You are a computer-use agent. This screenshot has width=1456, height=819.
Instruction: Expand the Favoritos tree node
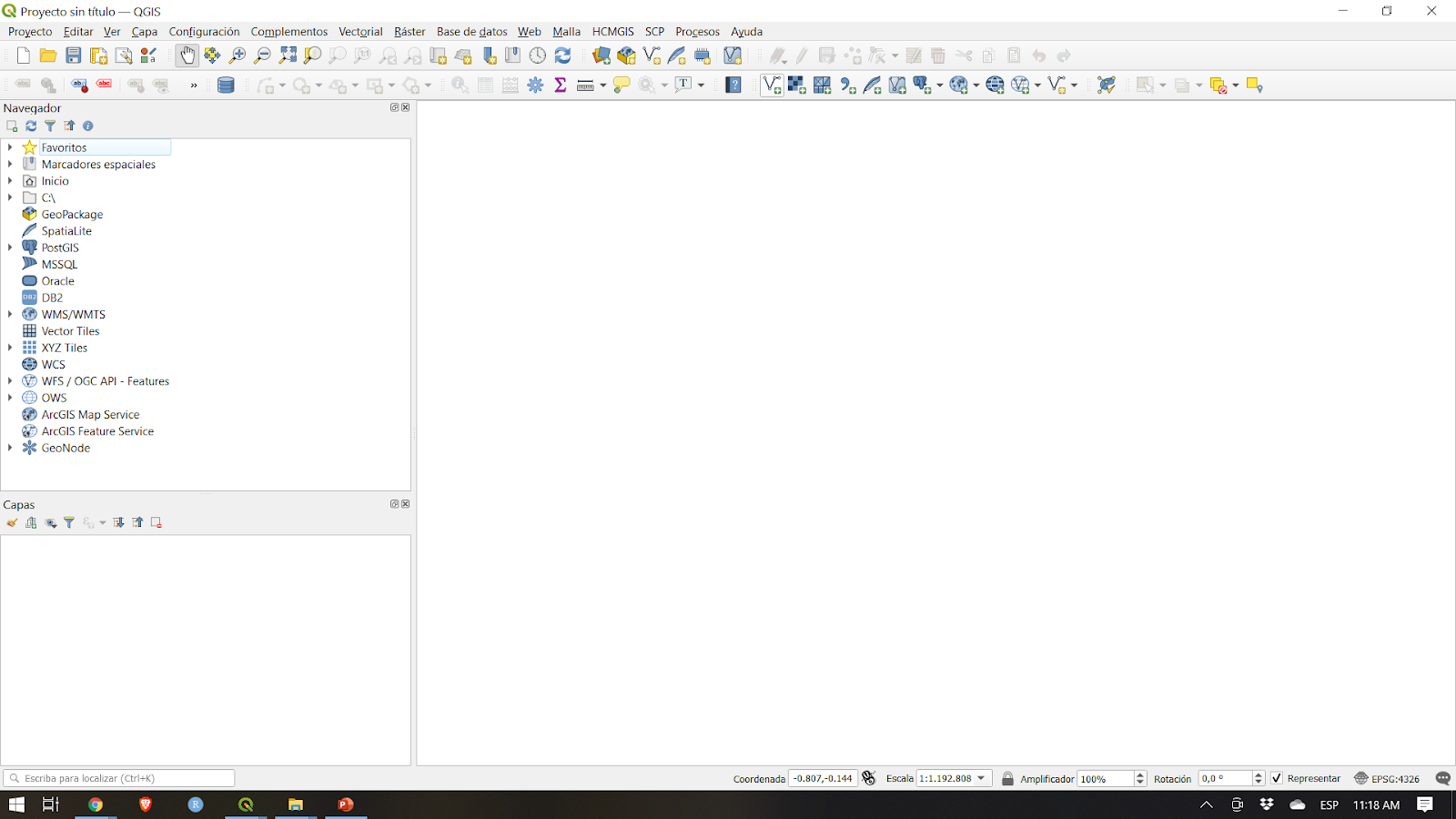pyautogui.click(x=10, y=147)
